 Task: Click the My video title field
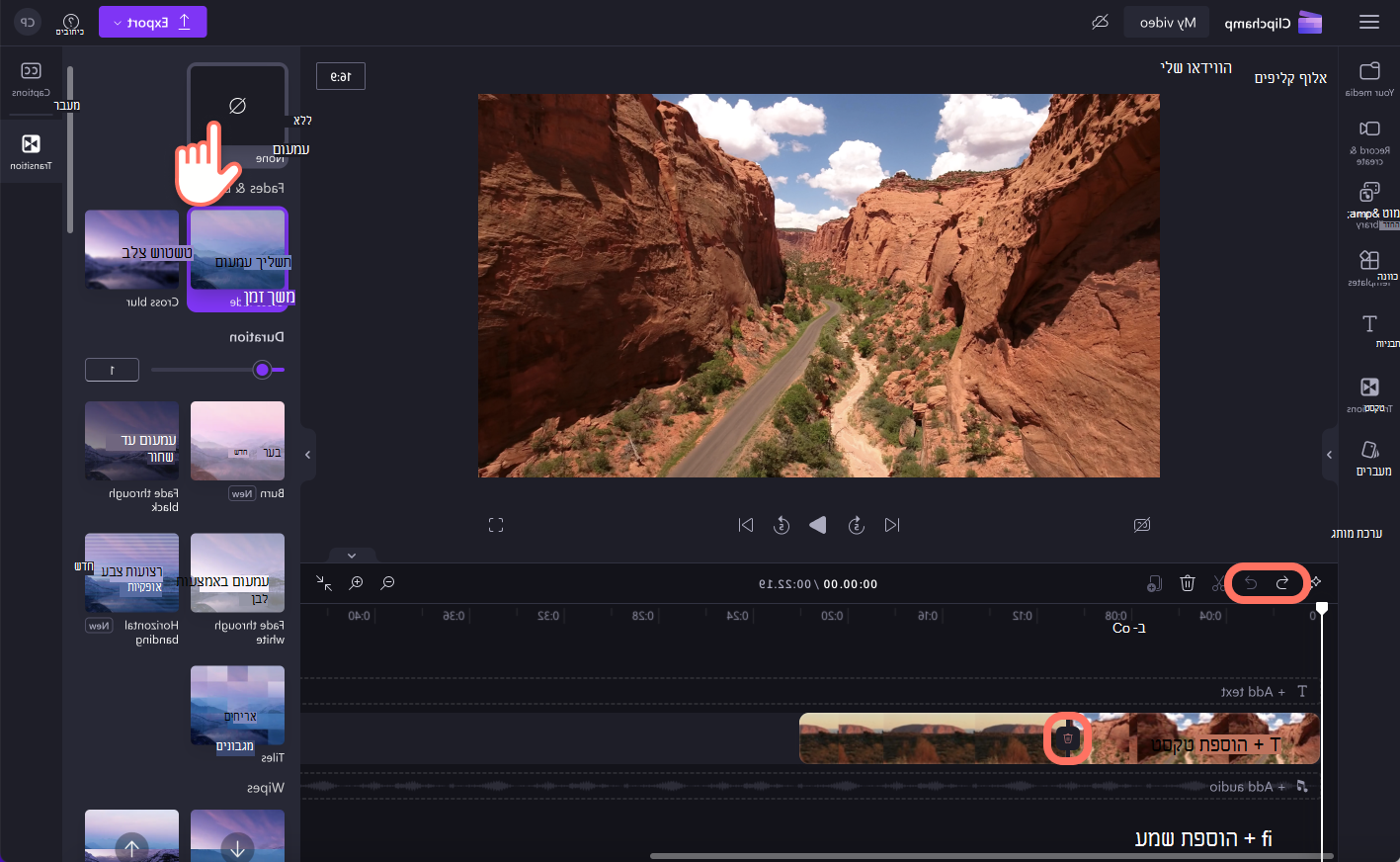click(1167, 22)
